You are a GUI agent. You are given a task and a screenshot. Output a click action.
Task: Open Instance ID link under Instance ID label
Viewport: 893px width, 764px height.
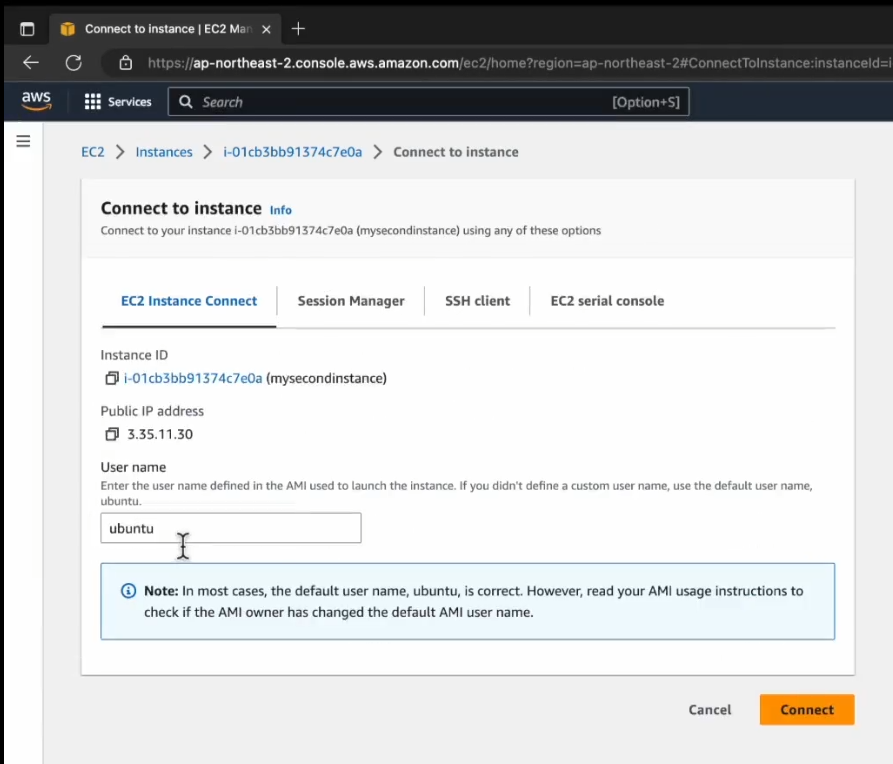point(193,378)
